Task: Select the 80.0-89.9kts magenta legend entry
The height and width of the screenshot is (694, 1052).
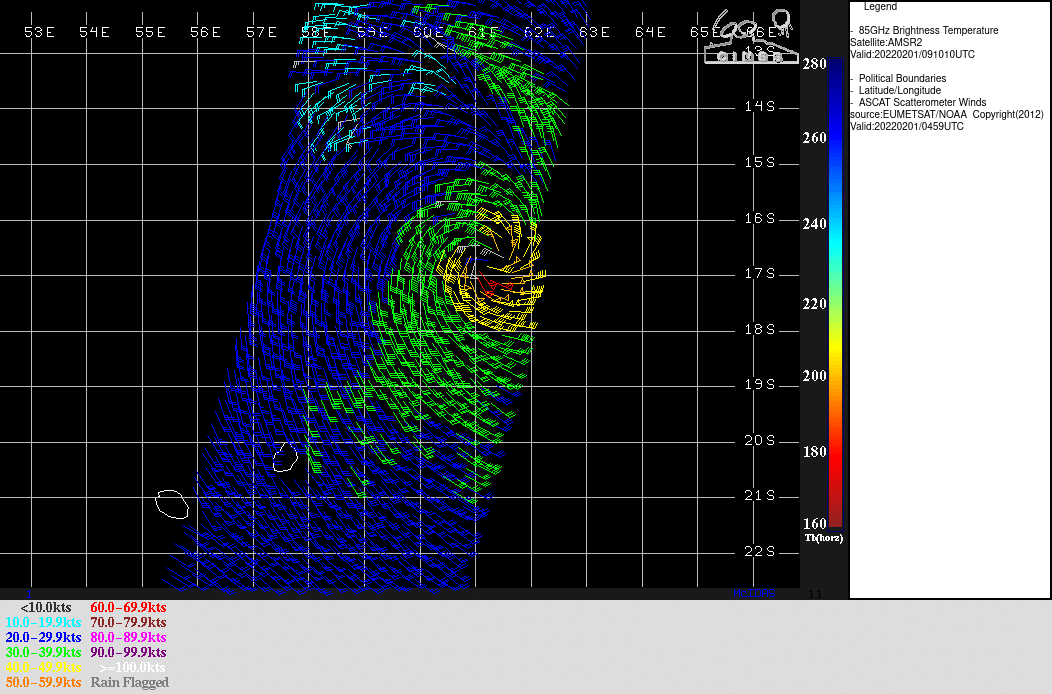Action: point(128,637)
